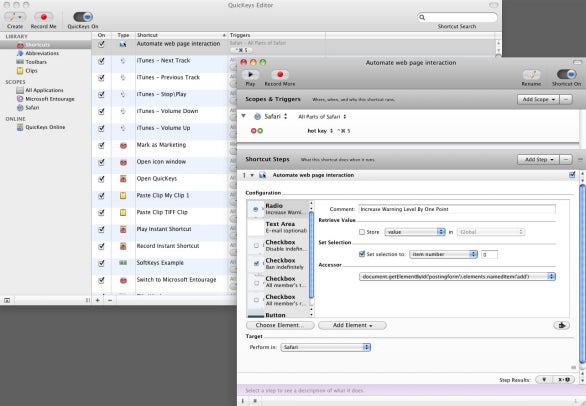This screenshot has height=406, width=586.
Task: Click the type icon for Record Instant Shortcut
Action: click(123, 246)
